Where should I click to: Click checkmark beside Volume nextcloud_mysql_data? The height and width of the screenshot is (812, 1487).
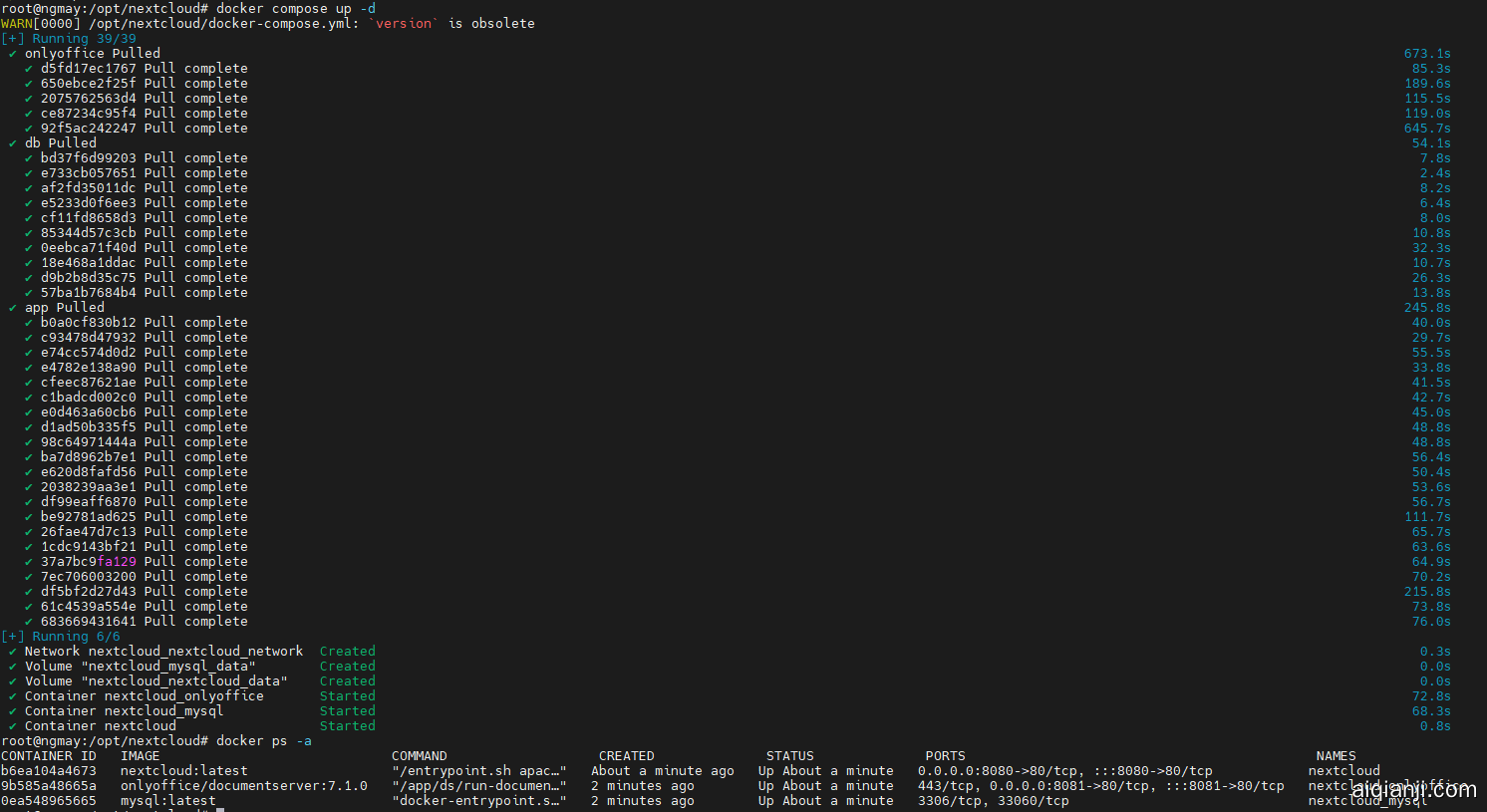12,667
